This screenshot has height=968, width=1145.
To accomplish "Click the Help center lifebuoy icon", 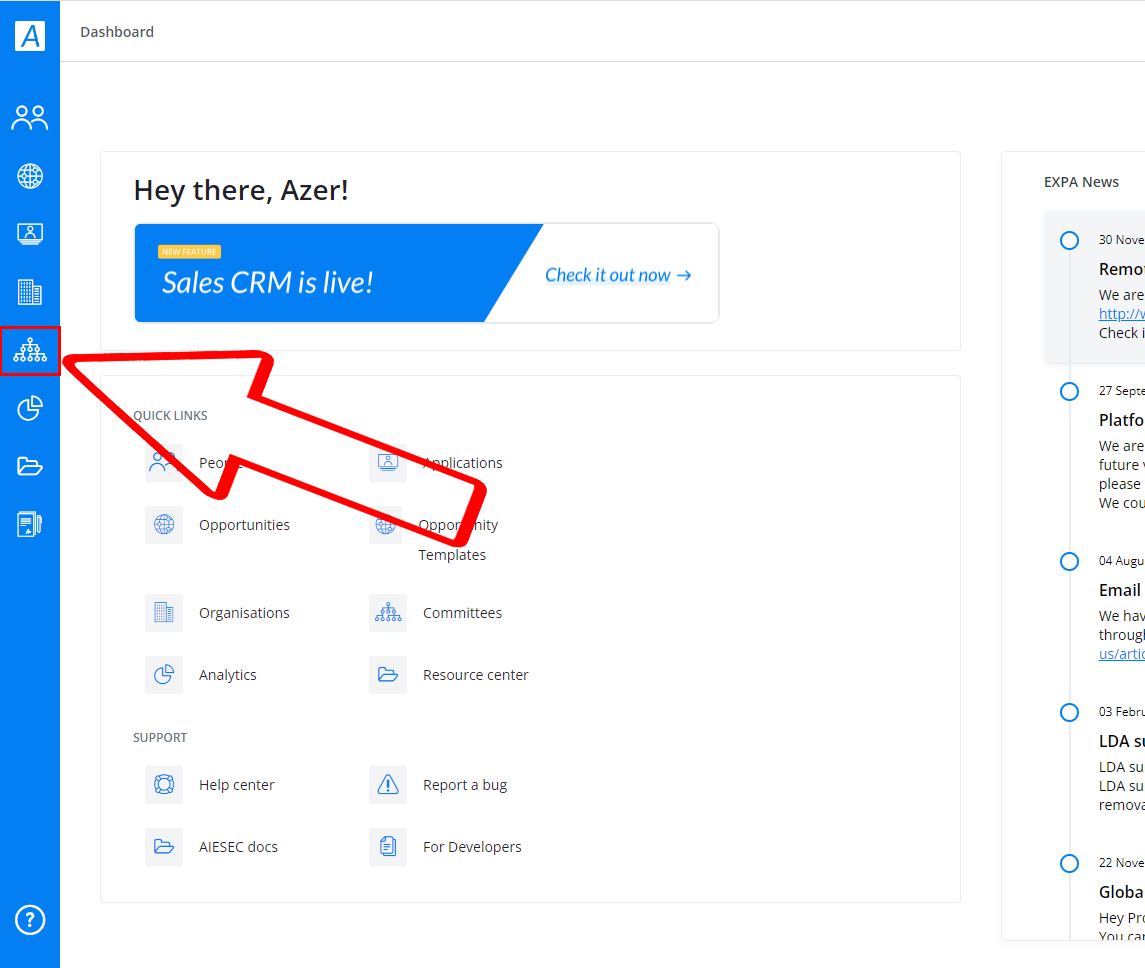I will (164, 785).
